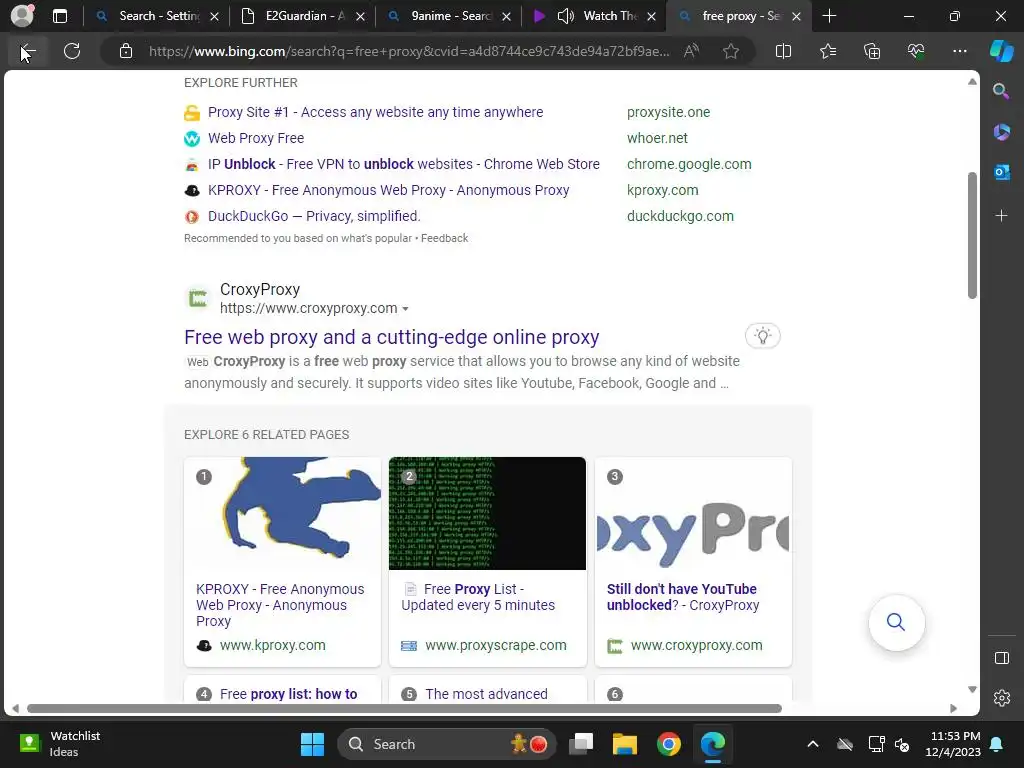Launch Google Chrome from taskbar
The height and width of the screenshot is (768, 1024).
coord(668,744)
